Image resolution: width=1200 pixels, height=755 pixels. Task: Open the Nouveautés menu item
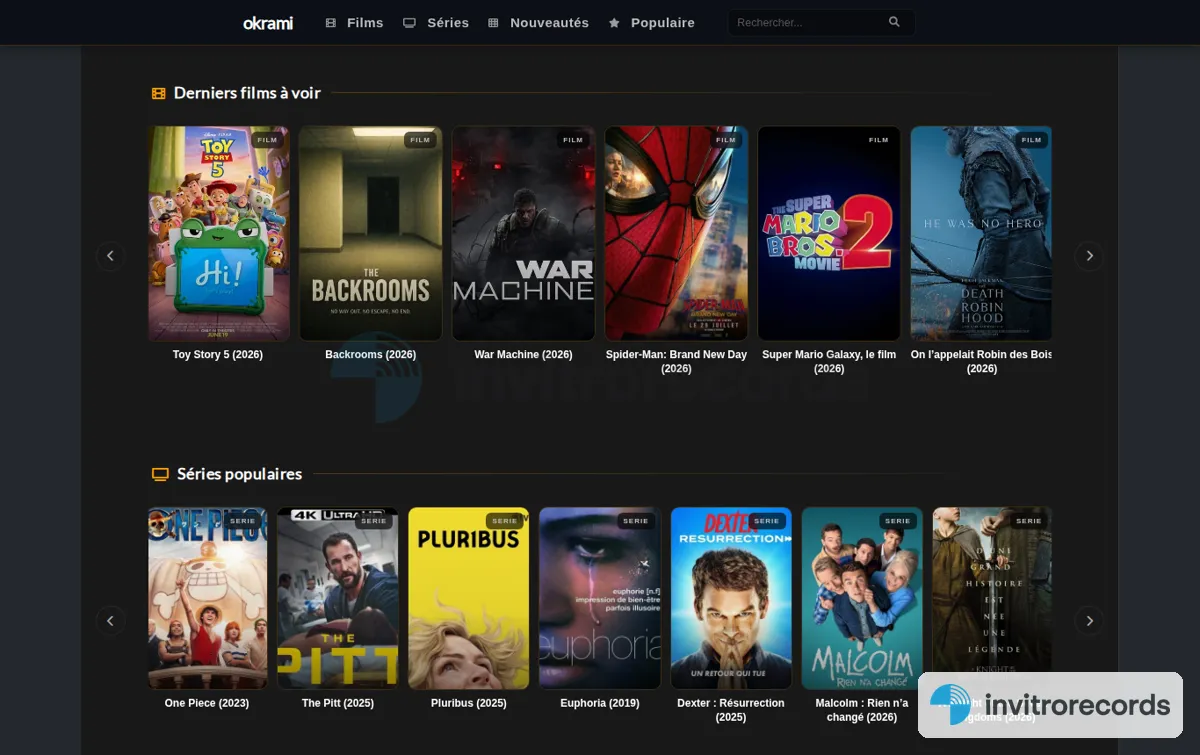pyautogui.click(x=538, y=23)
